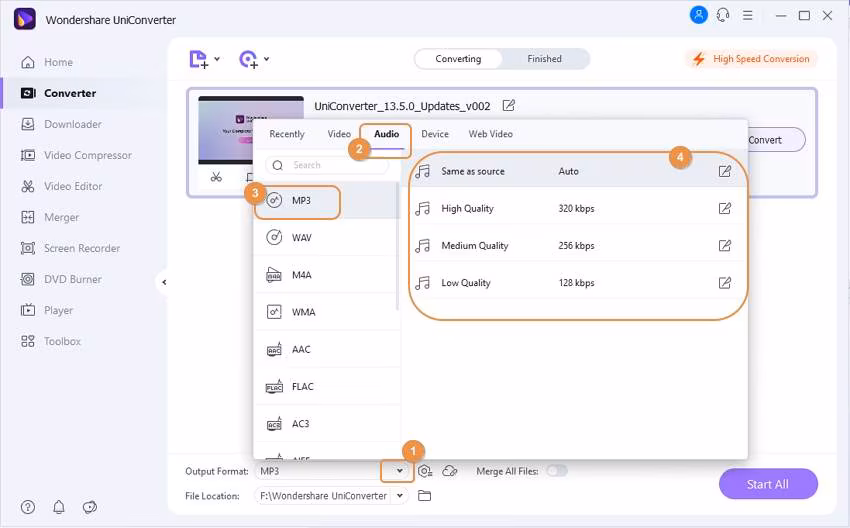Choose Same as source Auto preset
The width and height of the screenshot is (850, 528).
pyautogui.click(x=575, y=171)
